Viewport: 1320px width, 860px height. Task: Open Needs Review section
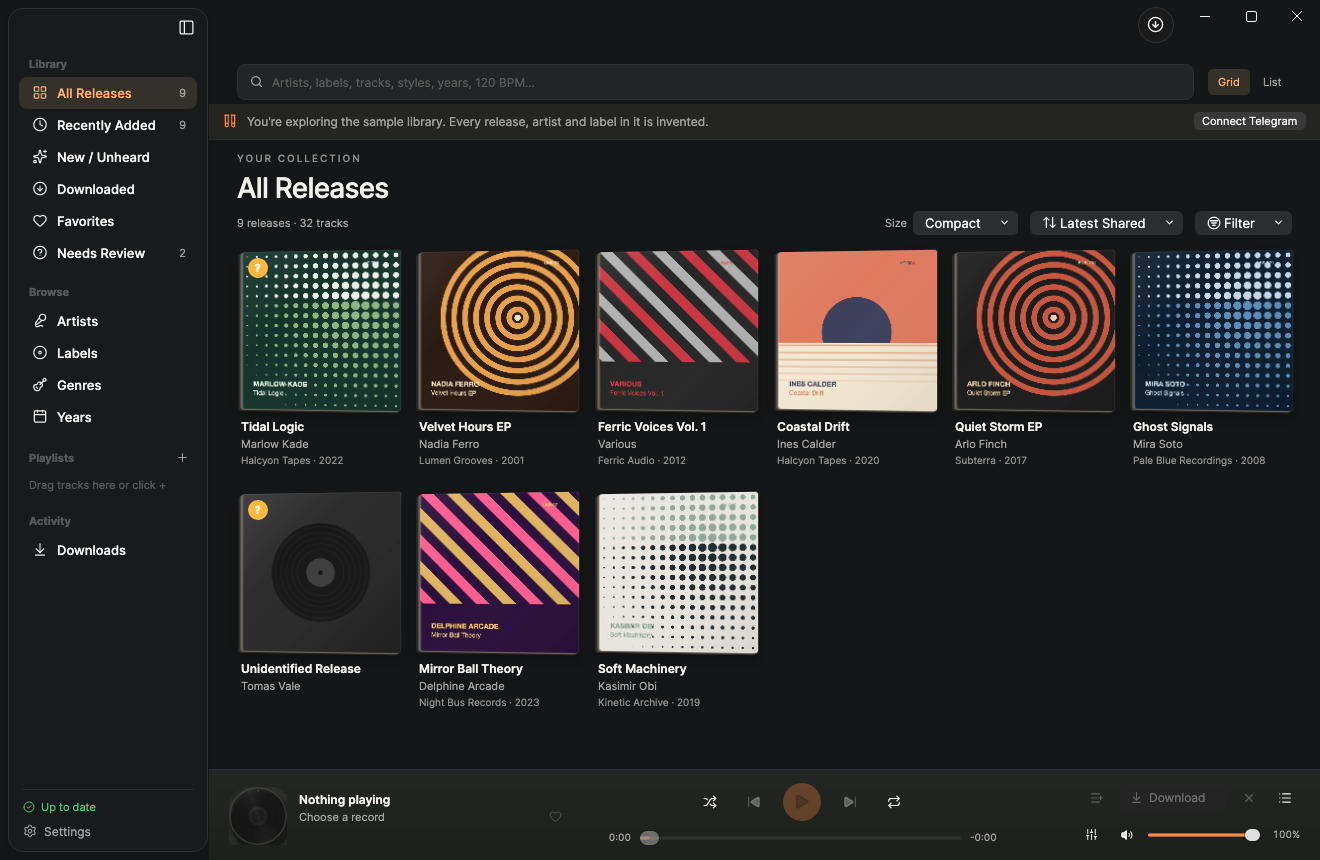point(108,253)
